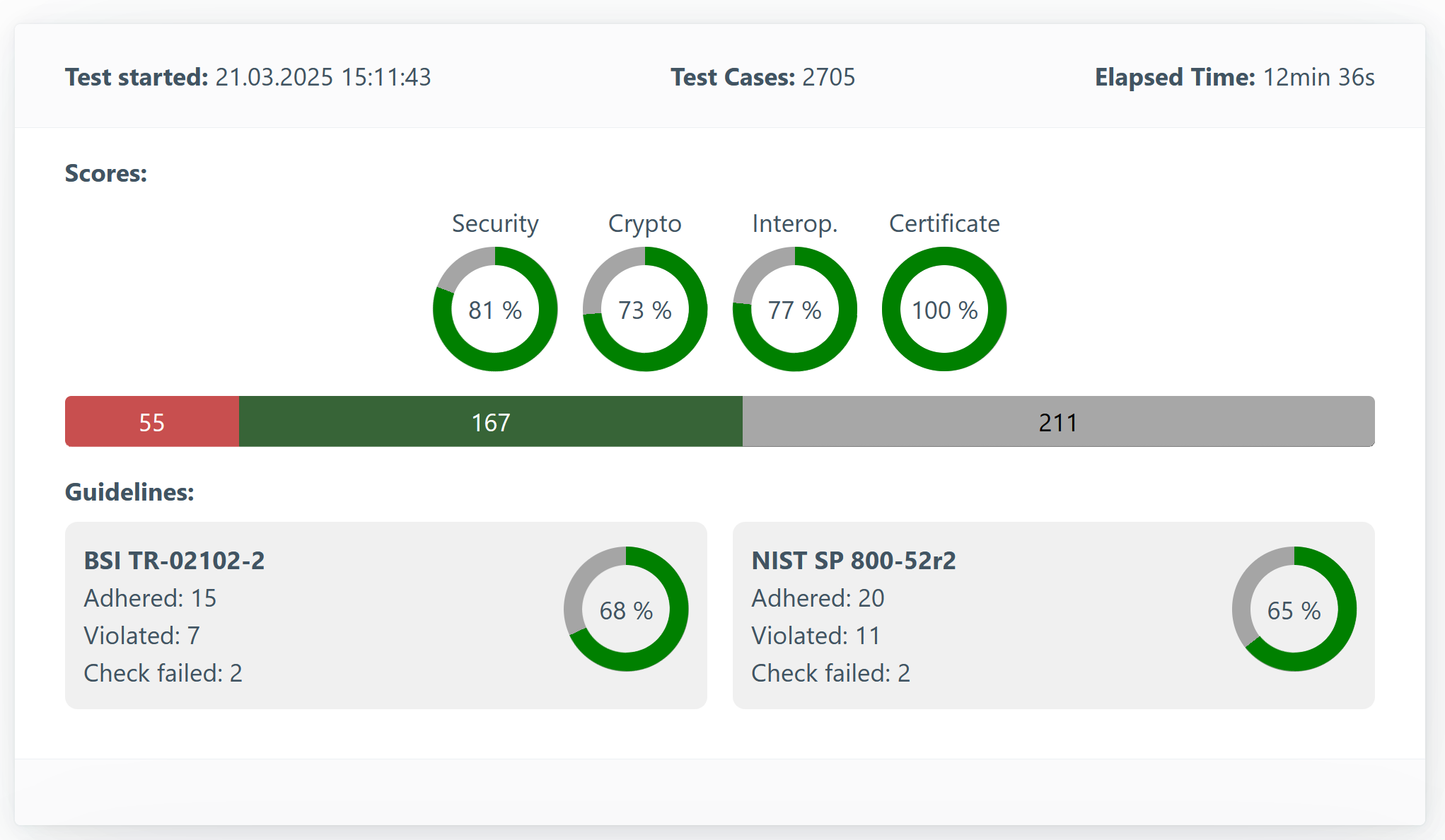Screen dimensions: 1445x840
Task: Open the Certificate 100 % score ring
Action: [944, 309]
